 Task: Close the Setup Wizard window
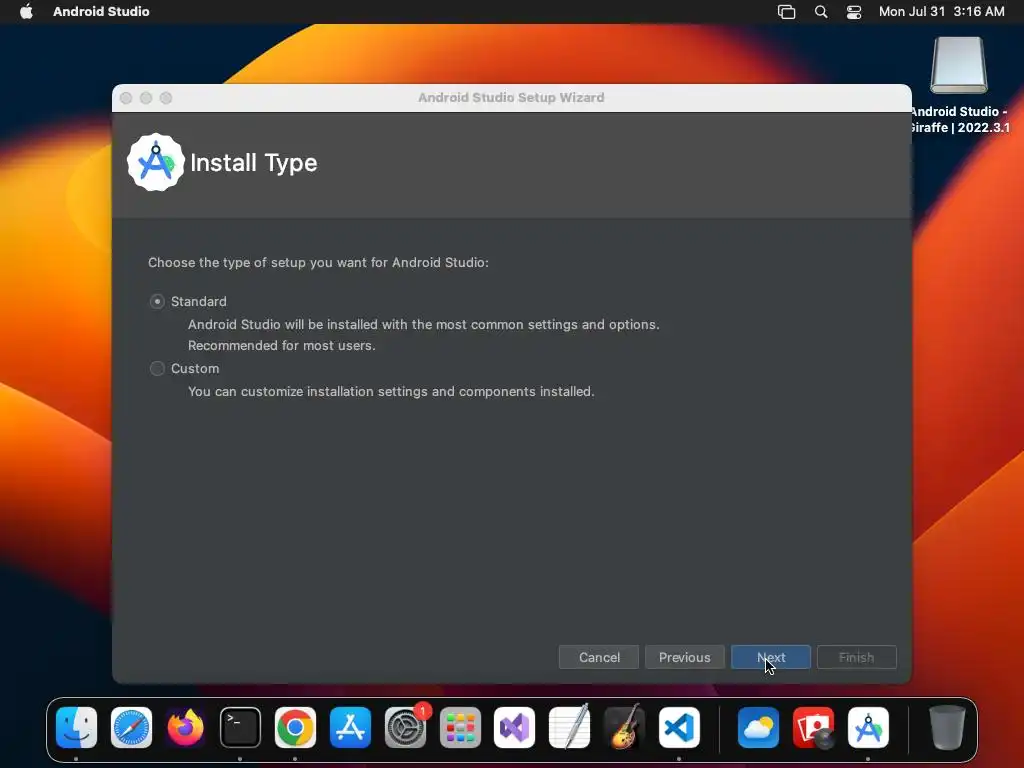(126, 98)
